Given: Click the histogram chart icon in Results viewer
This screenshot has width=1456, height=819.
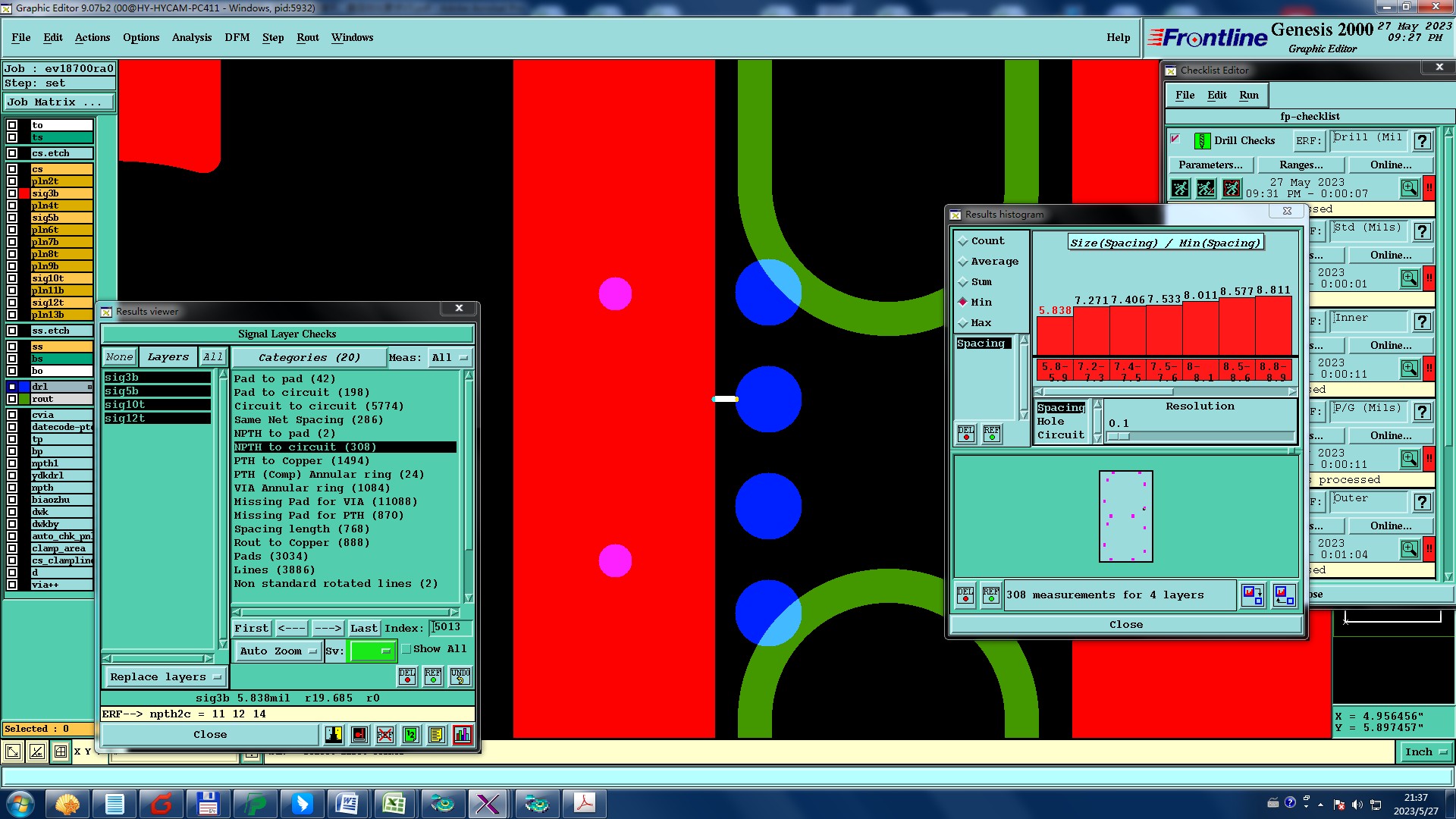Looking at the screenshot, I should 462,735.
